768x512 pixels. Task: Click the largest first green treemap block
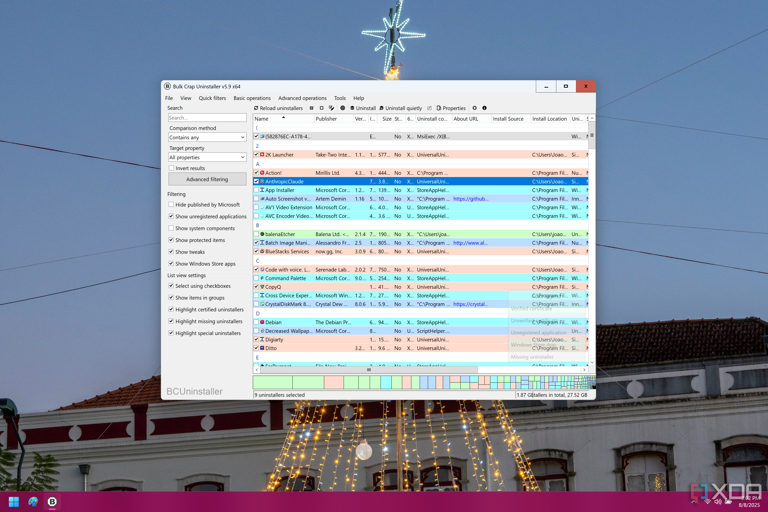[273, 382]
